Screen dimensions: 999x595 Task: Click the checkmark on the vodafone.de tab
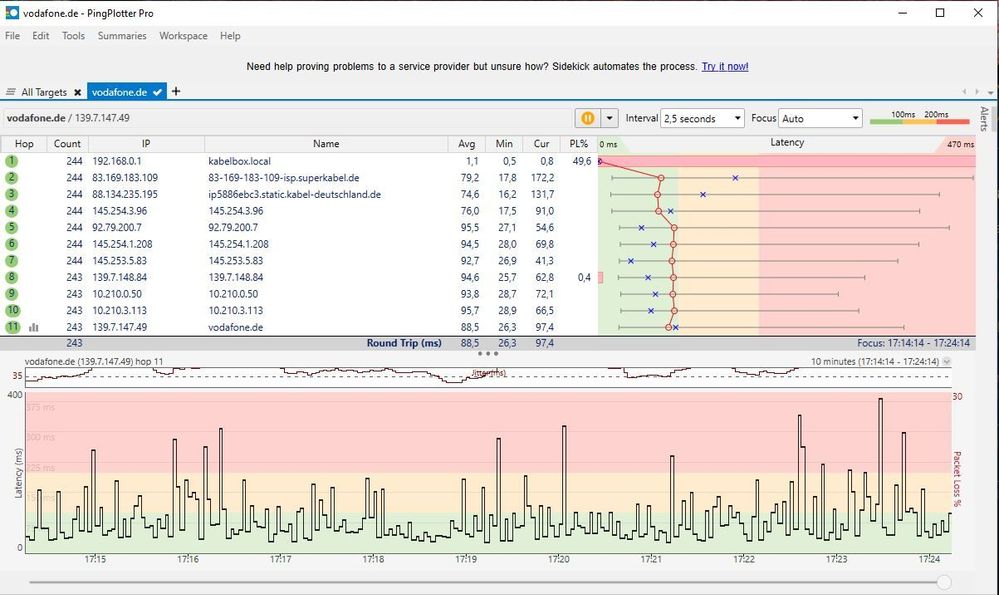(x=158, y=92)
